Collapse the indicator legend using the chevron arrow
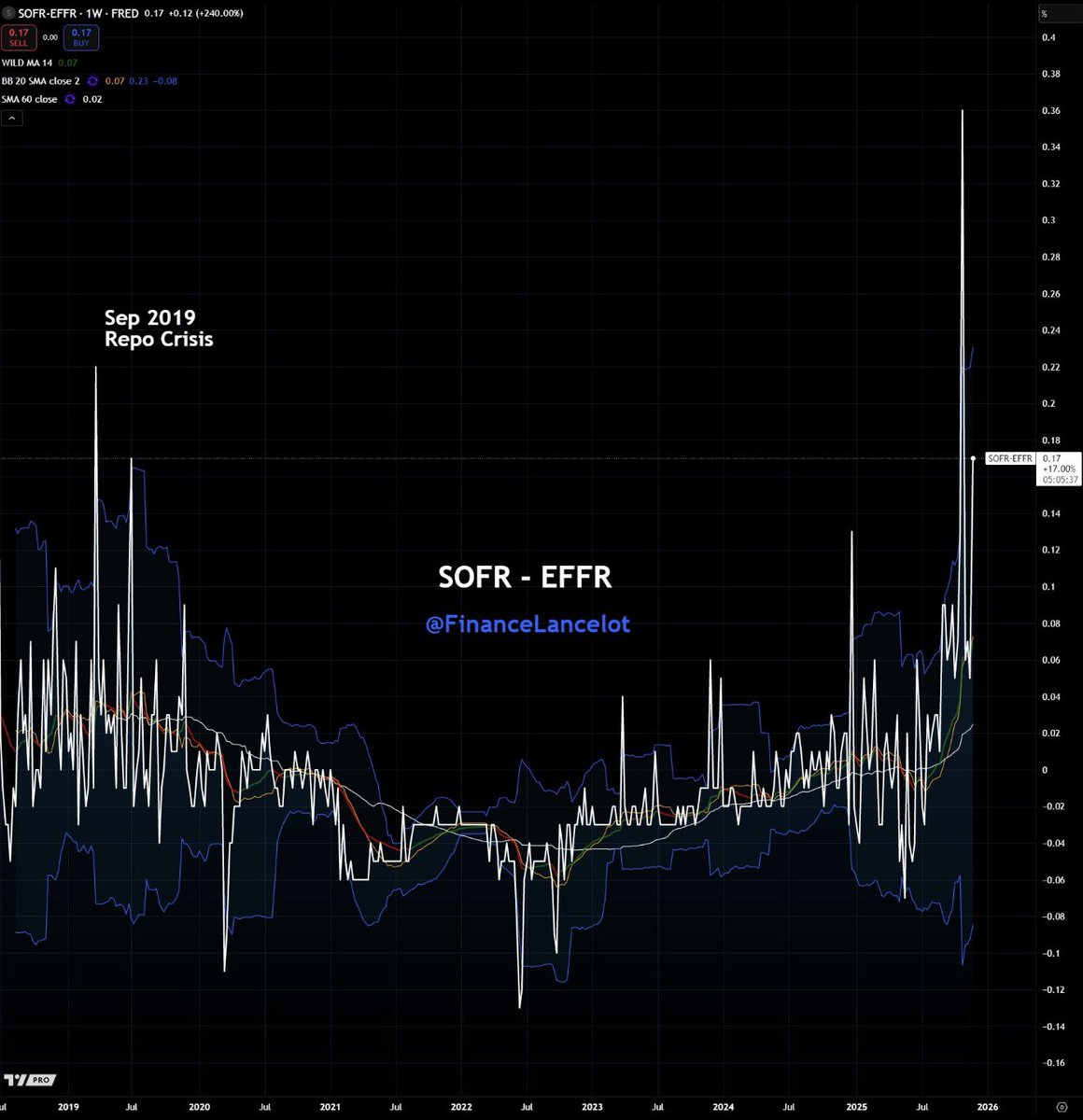 (x=12, y=117)
